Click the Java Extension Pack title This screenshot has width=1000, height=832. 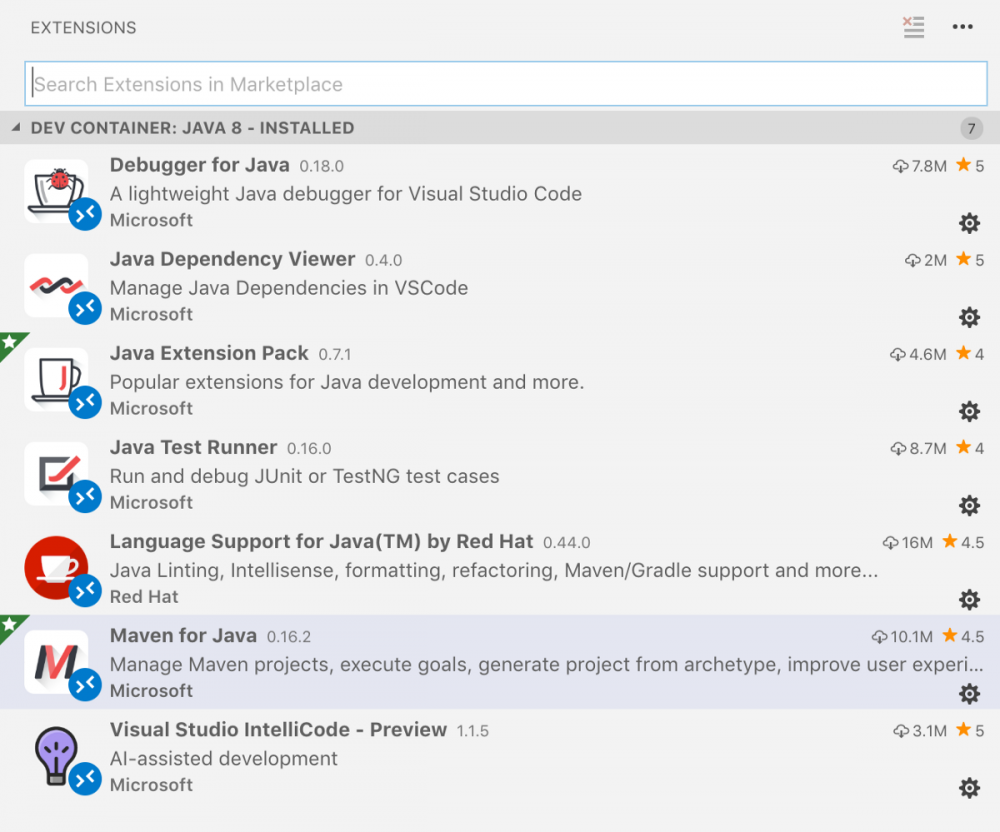(x=209, y=354)
